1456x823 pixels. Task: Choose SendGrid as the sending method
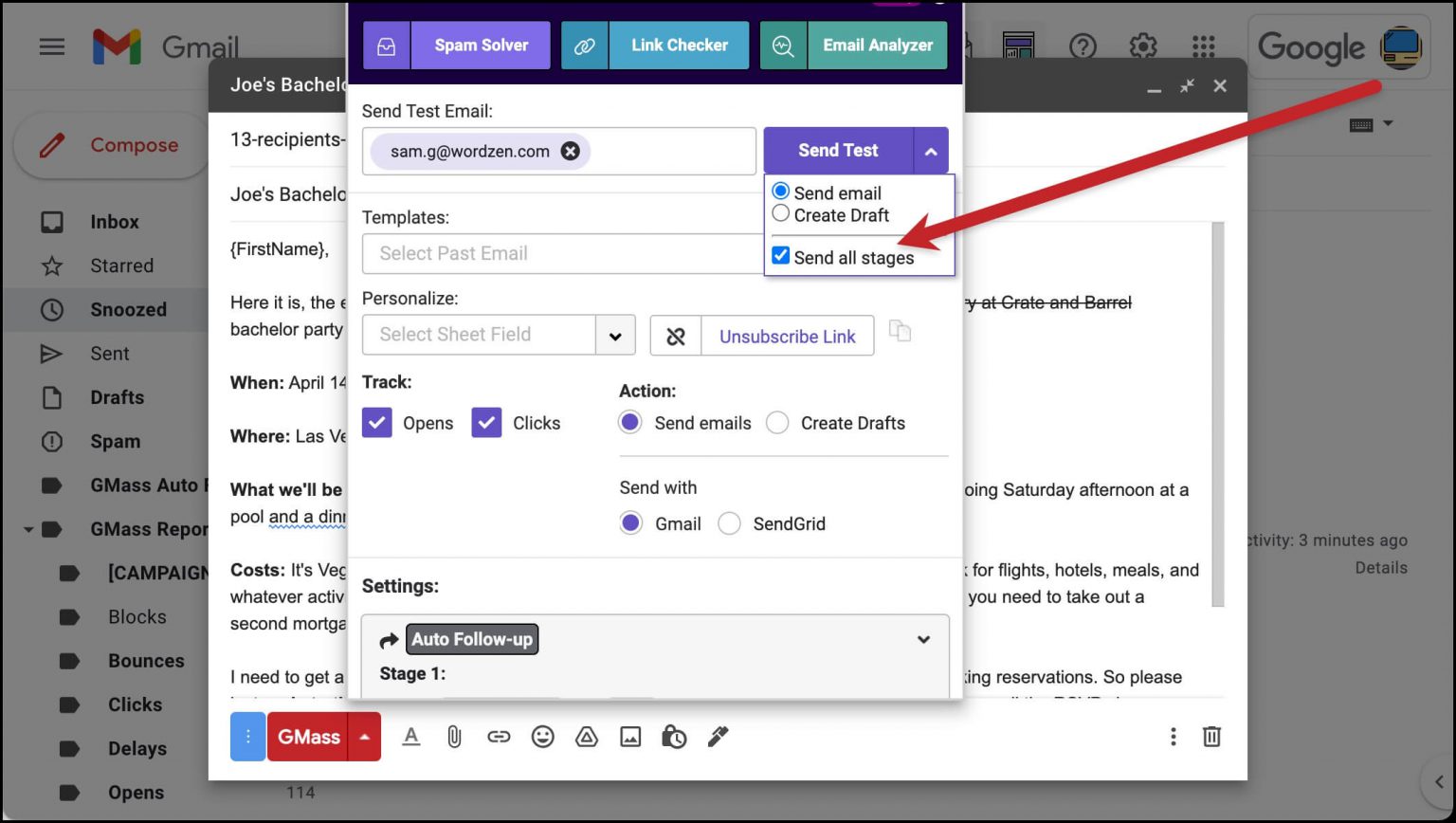tap(729, 523)
